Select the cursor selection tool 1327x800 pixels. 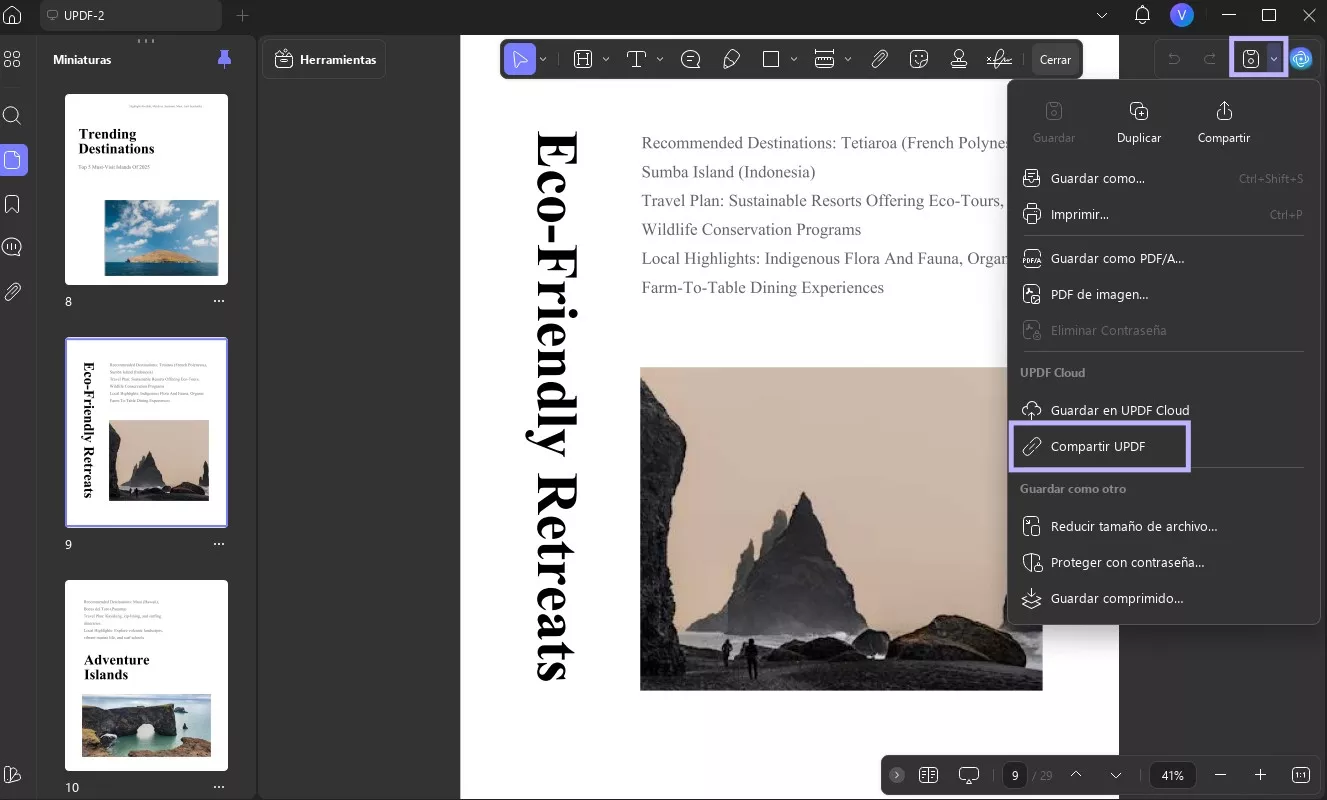(520, 59)
